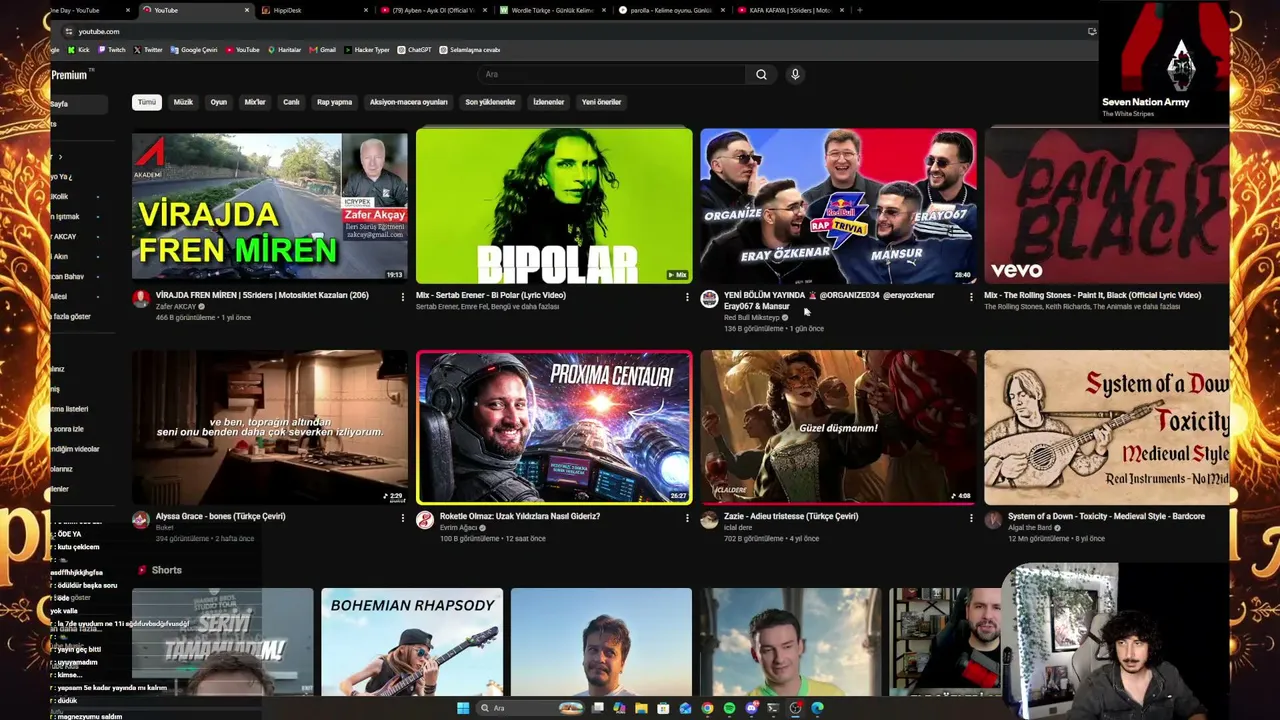Open Google Çeviri bookmark
This screenshot has height=720, width=1280.
pos(194,50)
